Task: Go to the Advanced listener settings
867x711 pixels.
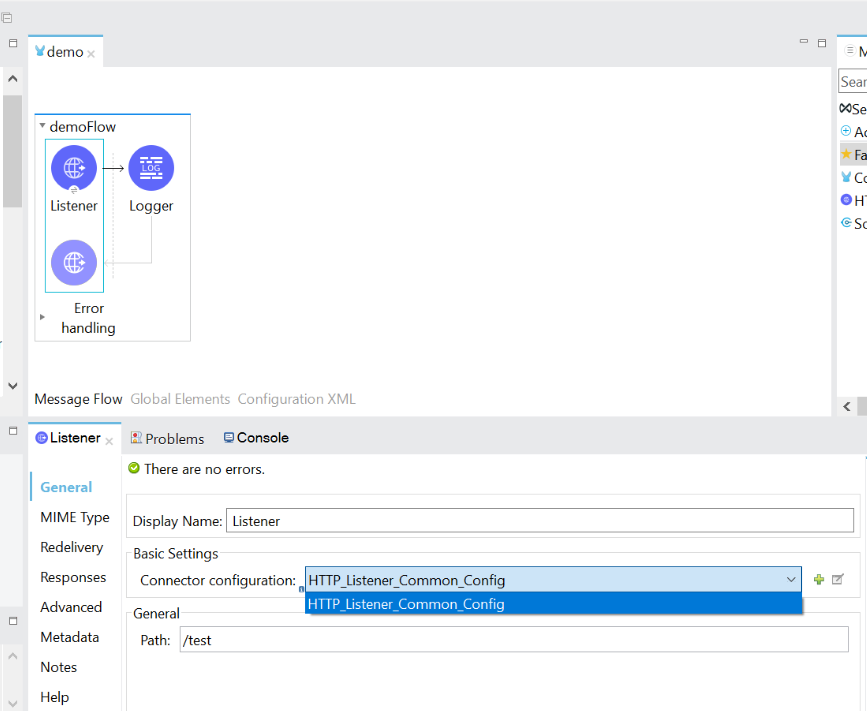Action: (71, 607)
